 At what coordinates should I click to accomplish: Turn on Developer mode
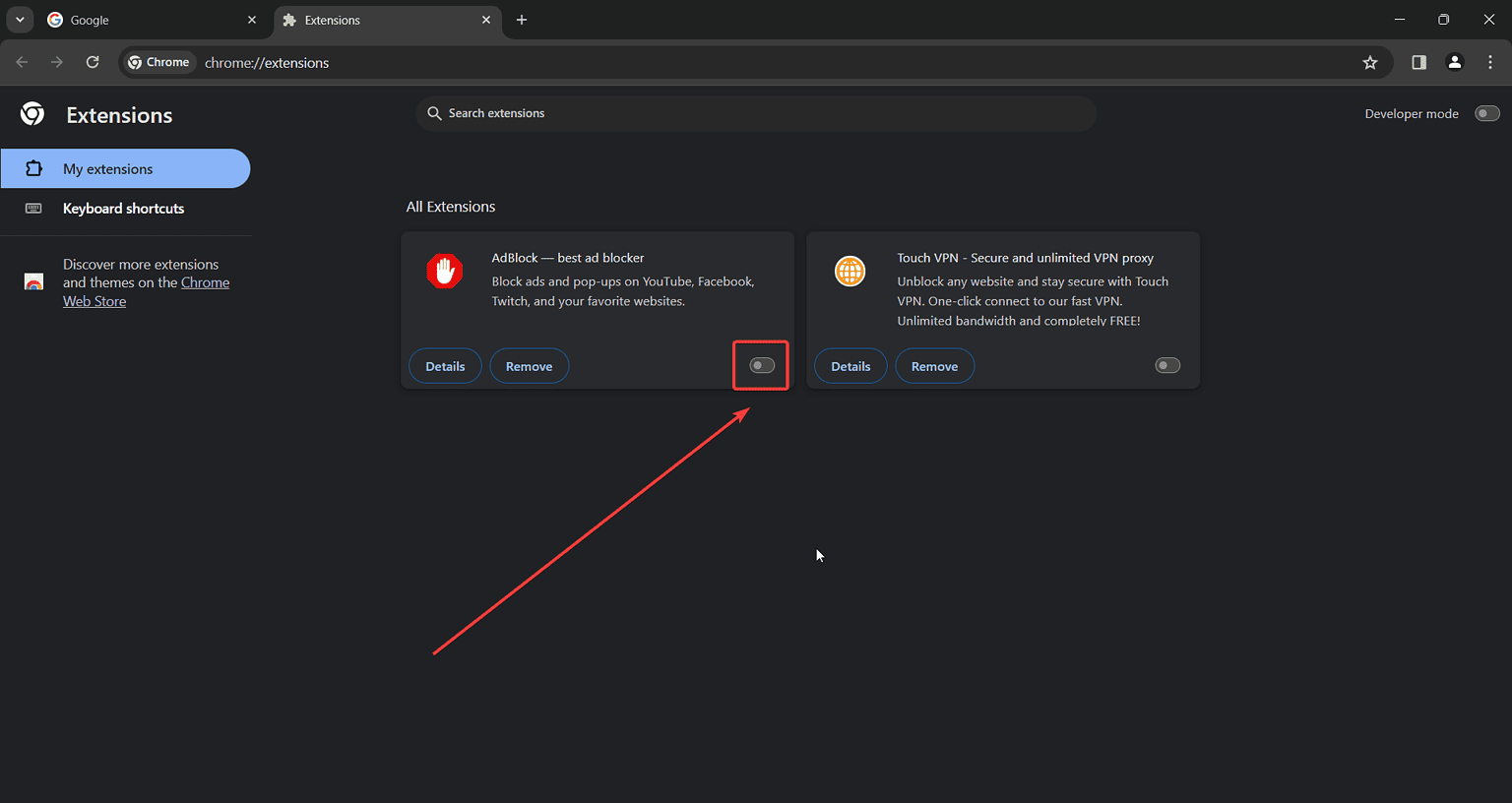click(x=1487, y=113)
